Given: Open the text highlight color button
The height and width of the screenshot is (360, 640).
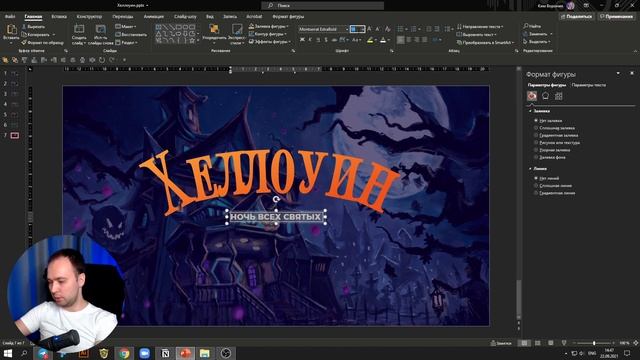Looking at the screenshot, I should click(x=371, y=40).
